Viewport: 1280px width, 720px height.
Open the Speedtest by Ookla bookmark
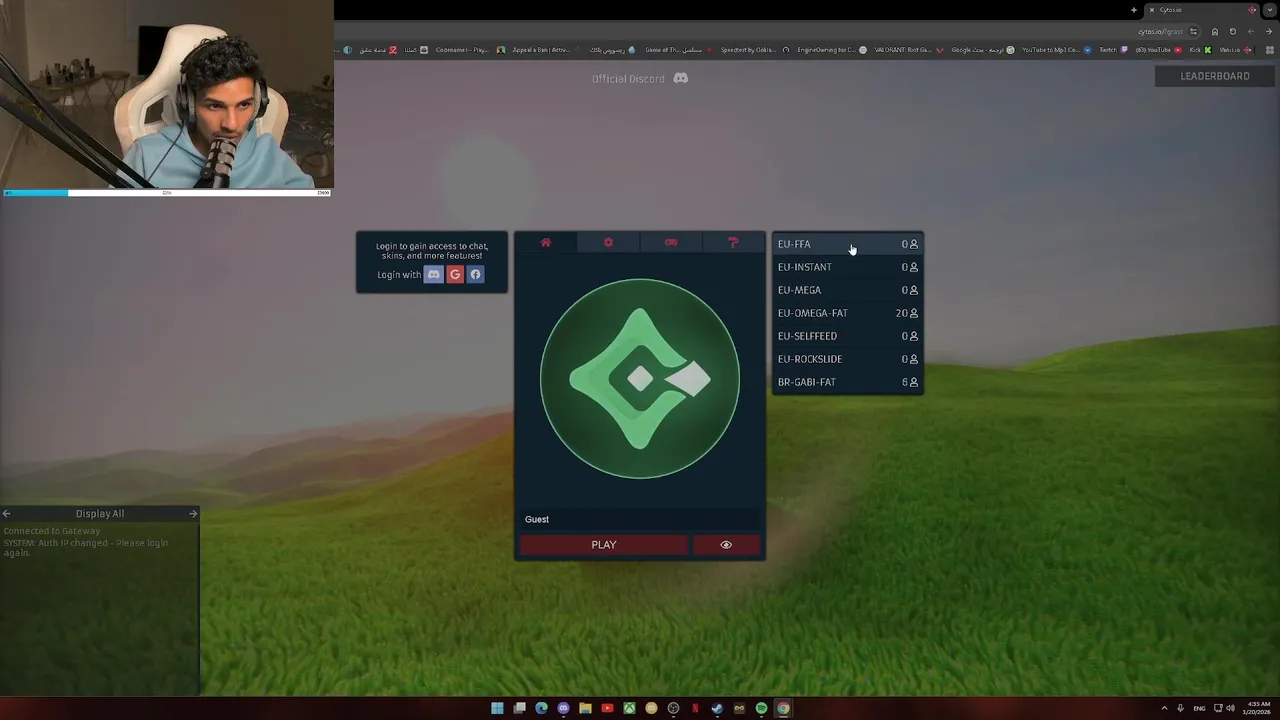click(x=755, y=50)
